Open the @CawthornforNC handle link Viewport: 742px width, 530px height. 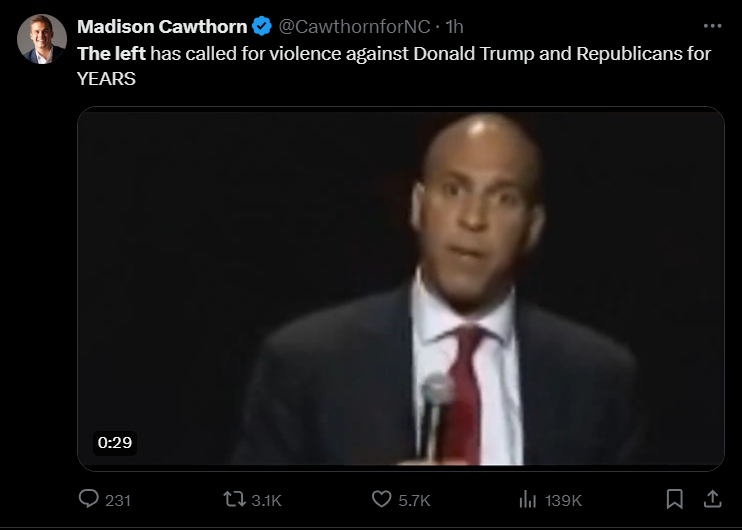pos(354,26)
